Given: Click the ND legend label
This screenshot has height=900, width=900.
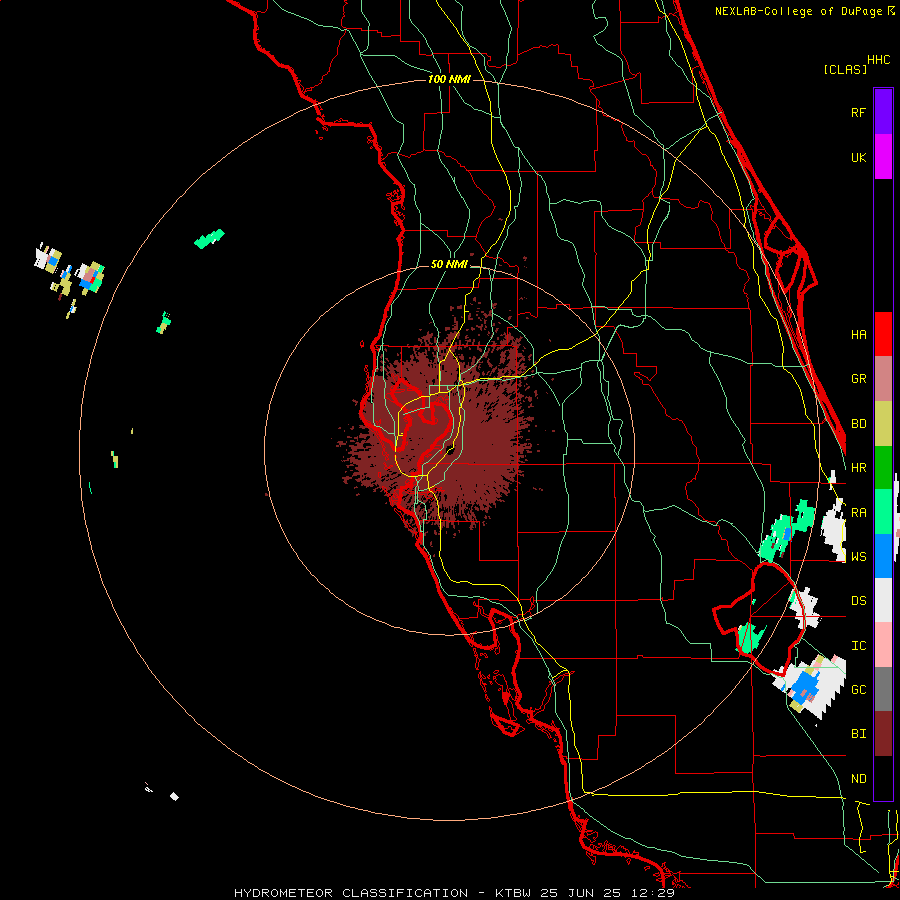Looking at the screenshot, I should point(858,779).
